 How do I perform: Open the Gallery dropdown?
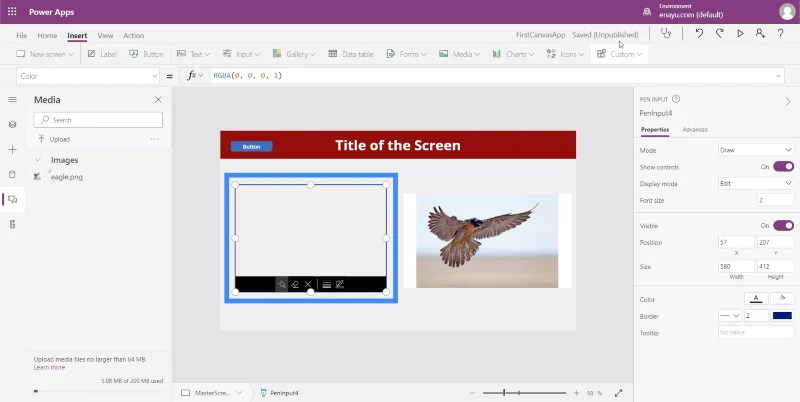click(294, 54)
